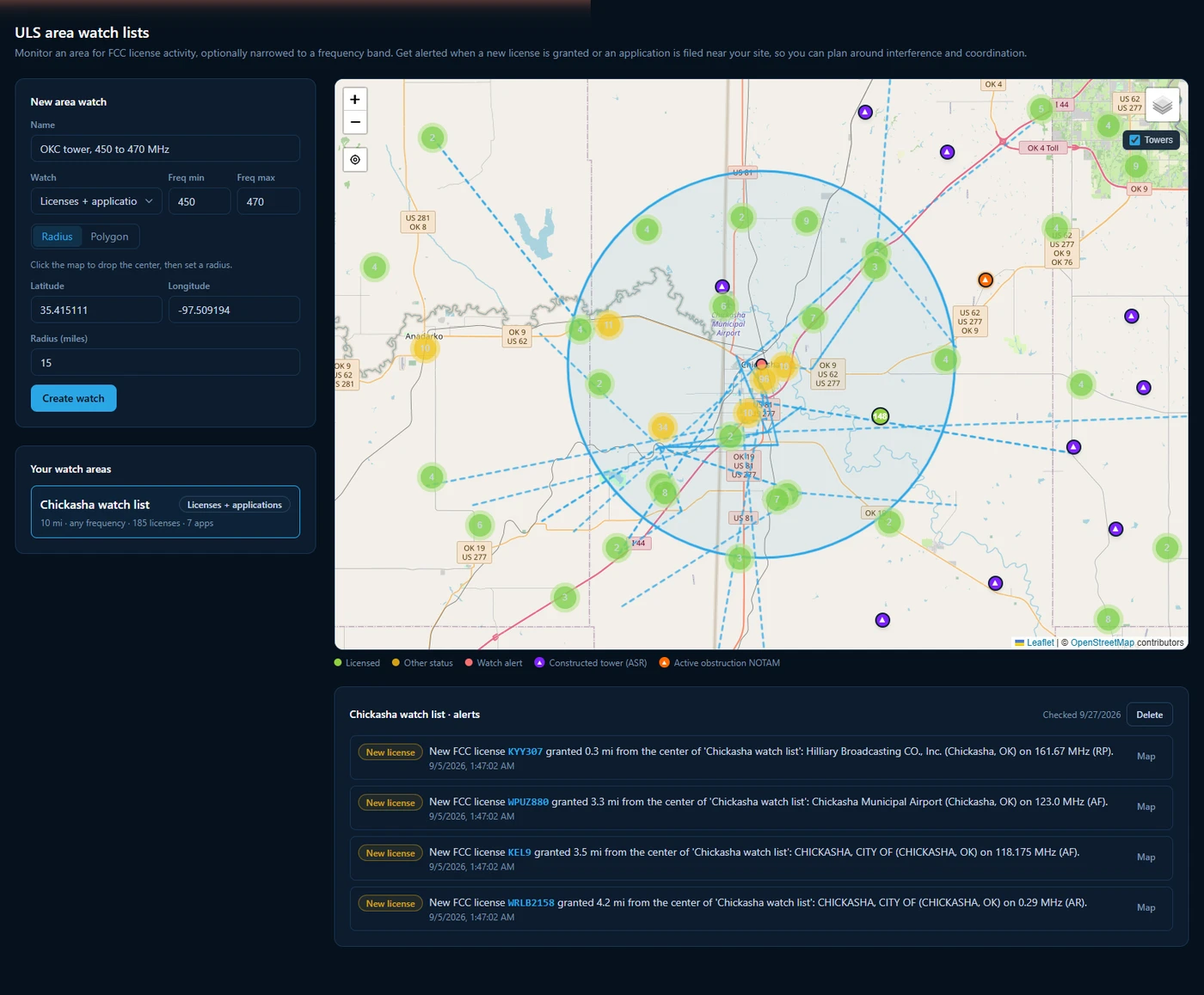Screen dimensions: 1204x995
Task: Click the yellow cluster at Anadarko
Action: pos(425,348)
